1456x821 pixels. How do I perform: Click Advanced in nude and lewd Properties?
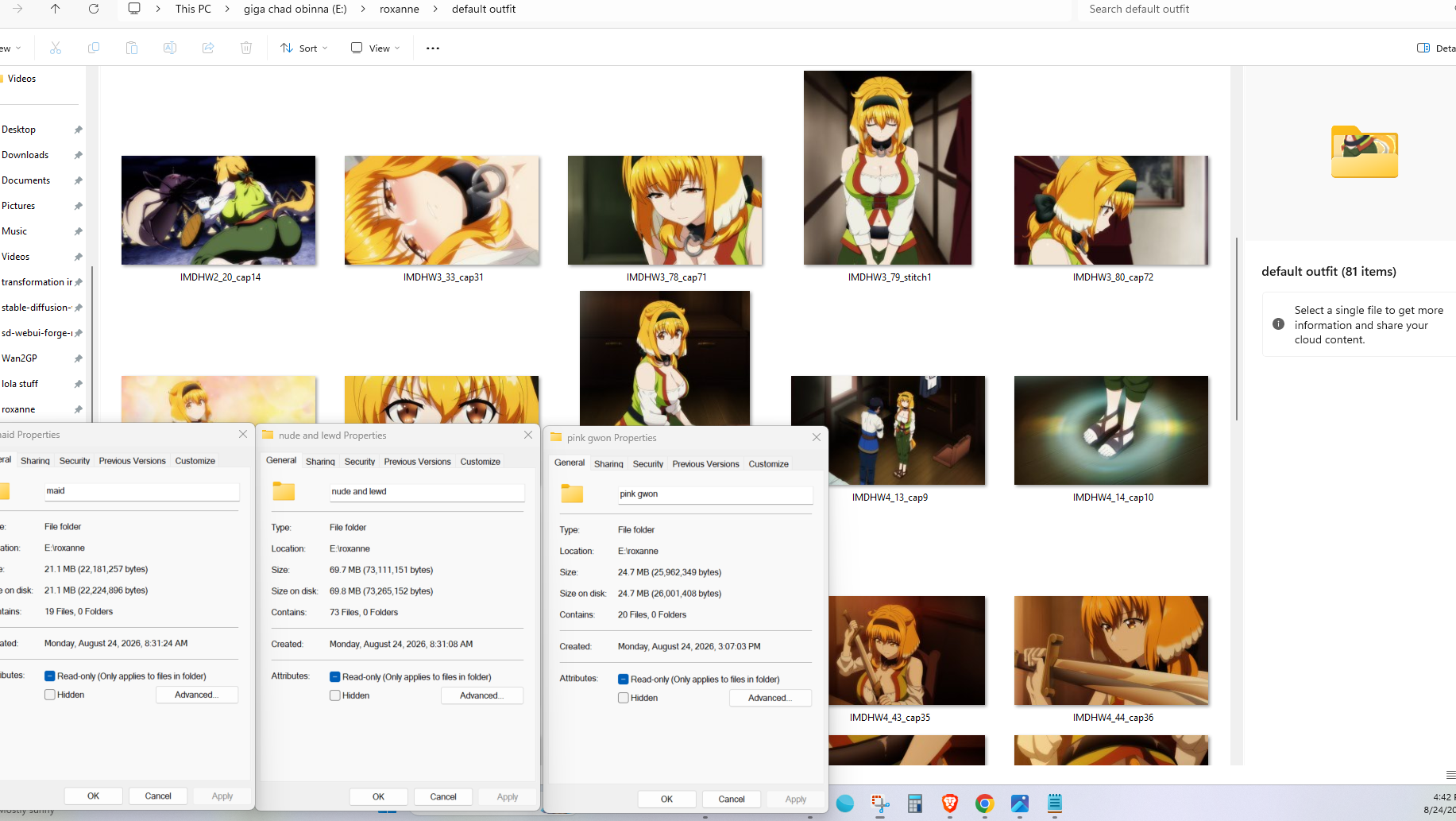pyautogui.click(x=482, y=695)
